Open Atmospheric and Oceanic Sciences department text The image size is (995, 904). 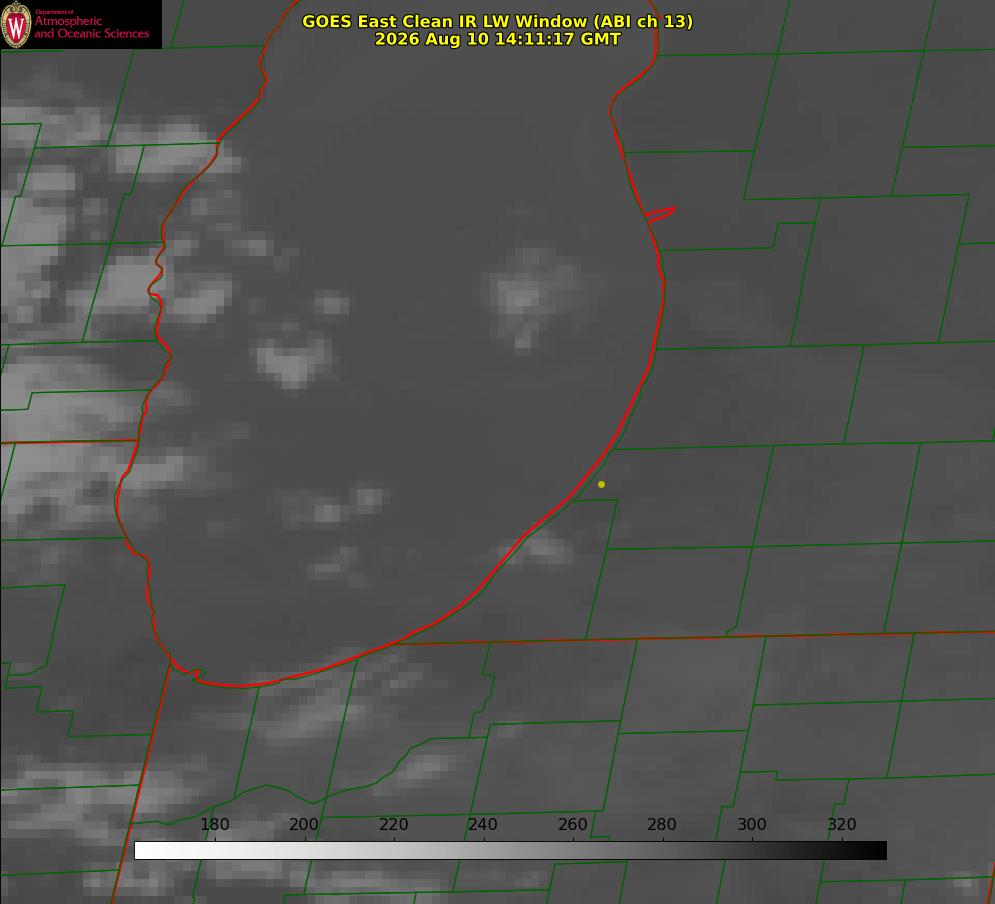pos(91,27)
